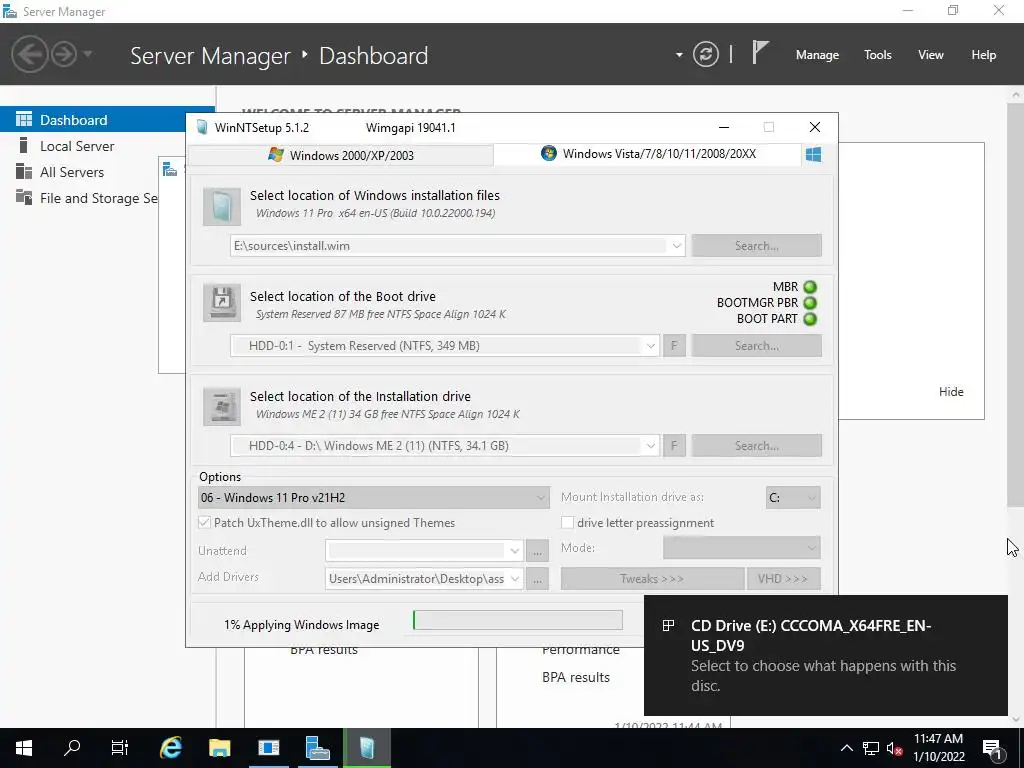Switch to Server Manager taskbar icon
This screenshot has width=1024, height=768.
(317, 748)
